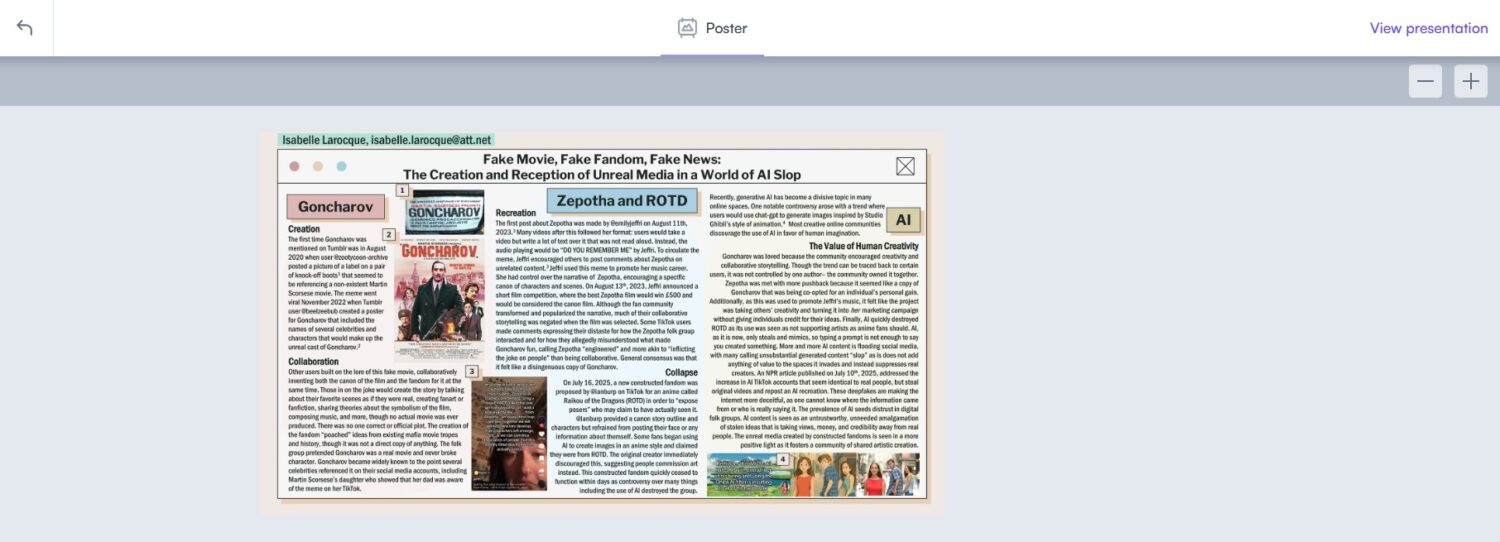Click the poster title 'Fake Movie, Fake Fandom, Fake News'

(602, 159)
